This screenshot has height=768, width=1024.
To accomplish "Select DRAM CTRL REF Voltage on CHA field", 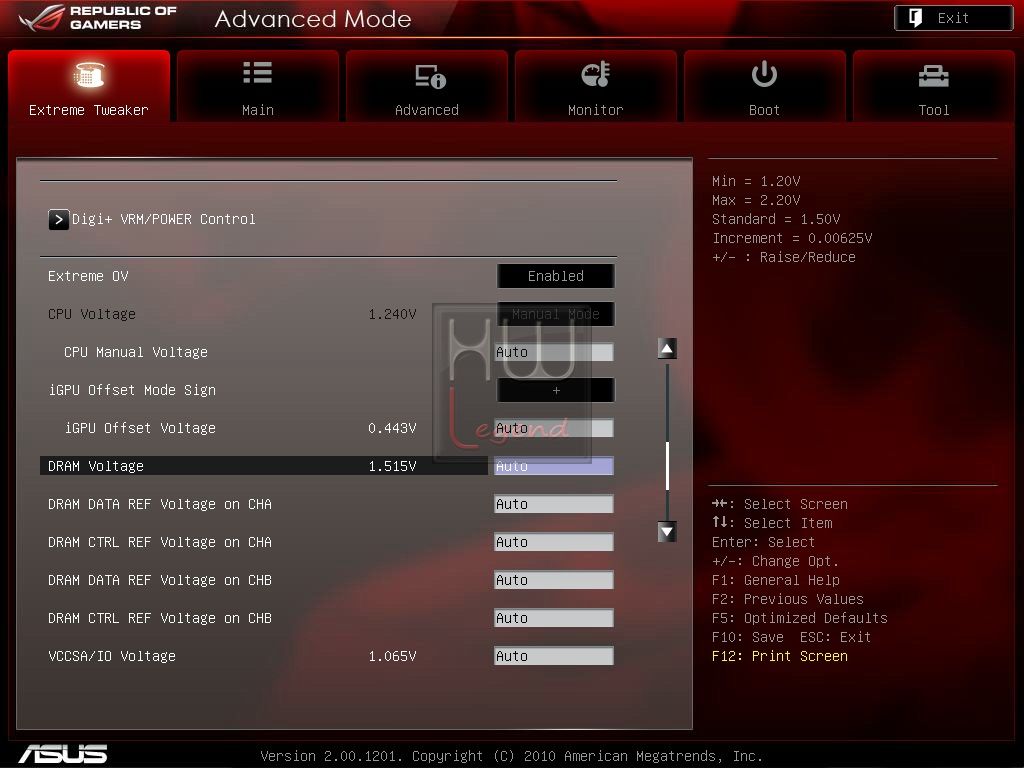I will [554, 542].
